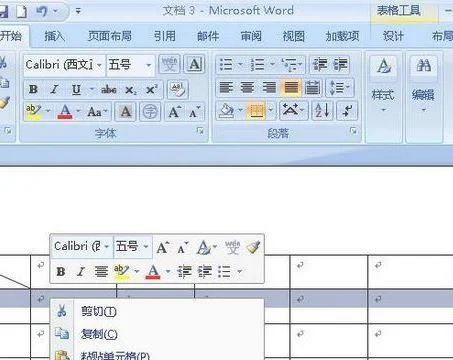Open the borders dropdown arrow
Viewport: 453px width, 360px height.
pos(271,110)
